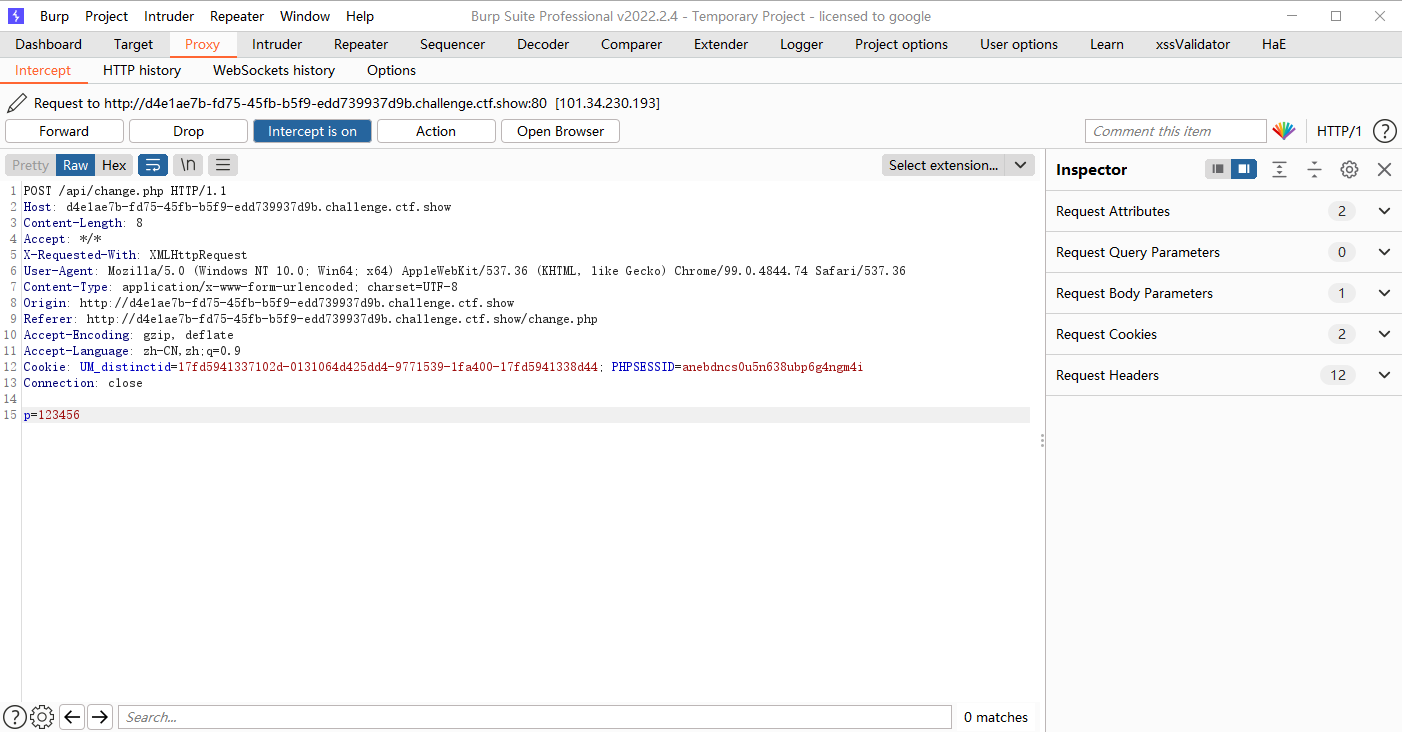
Task: Open the highlight color picker icon
Action: coord(1284,131)
